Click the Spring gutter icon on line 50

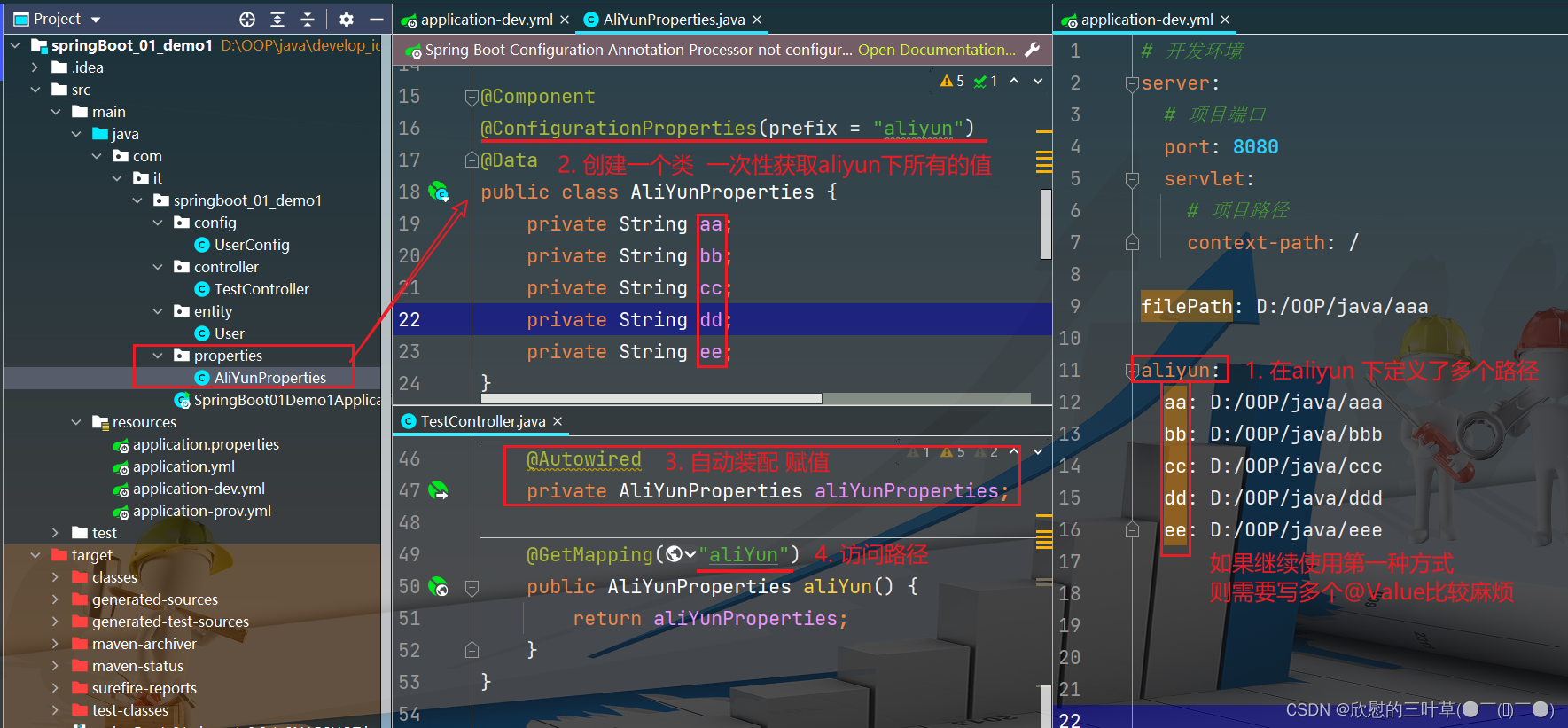pos(439,586)
